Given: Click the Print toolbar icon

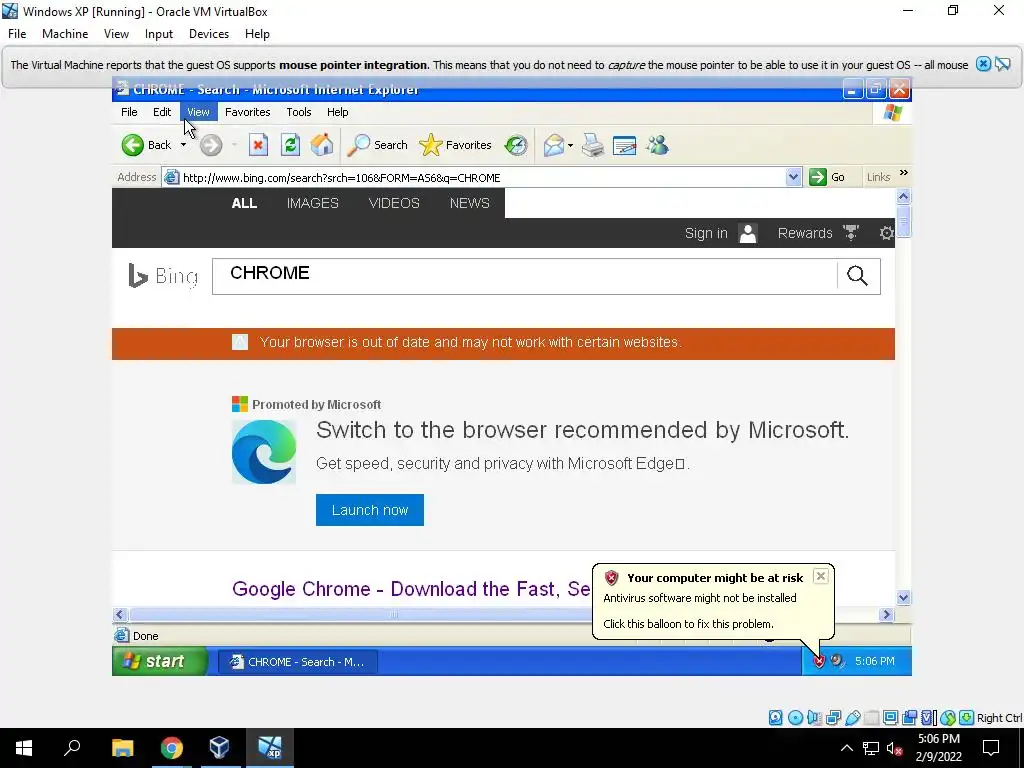Looking at the screenshot, I should 593,145.
